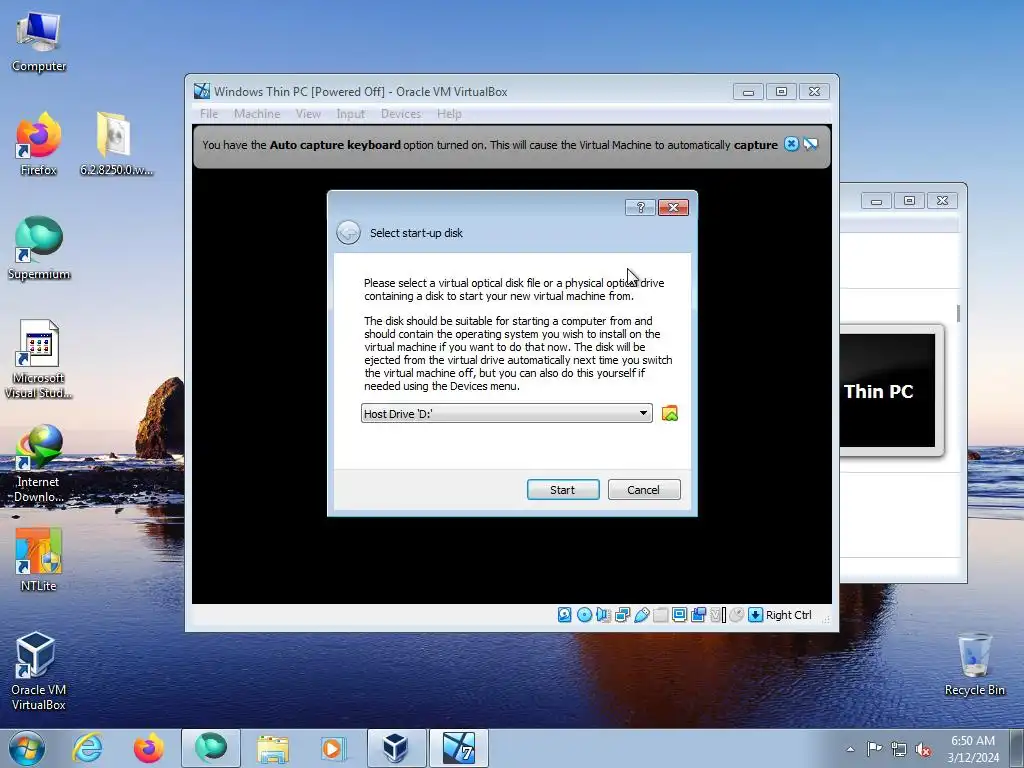Open the Action Center flag icon
The width and height of the screenshot is (1024, 768).
pyautogui.click(x=874, y=749)
